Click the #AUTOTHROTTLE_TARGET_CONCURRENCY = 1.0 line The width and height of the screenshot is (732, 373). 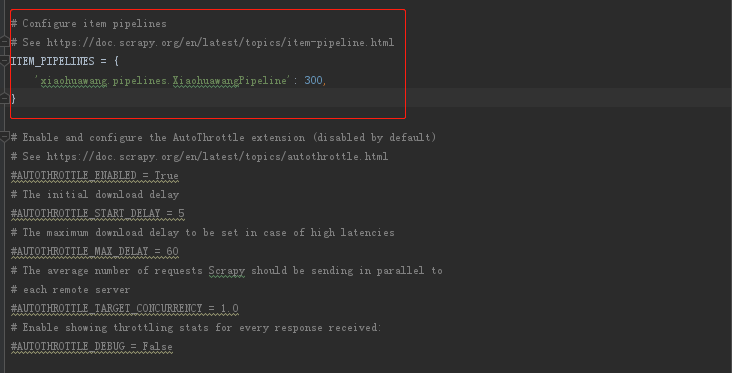(125, 309)
